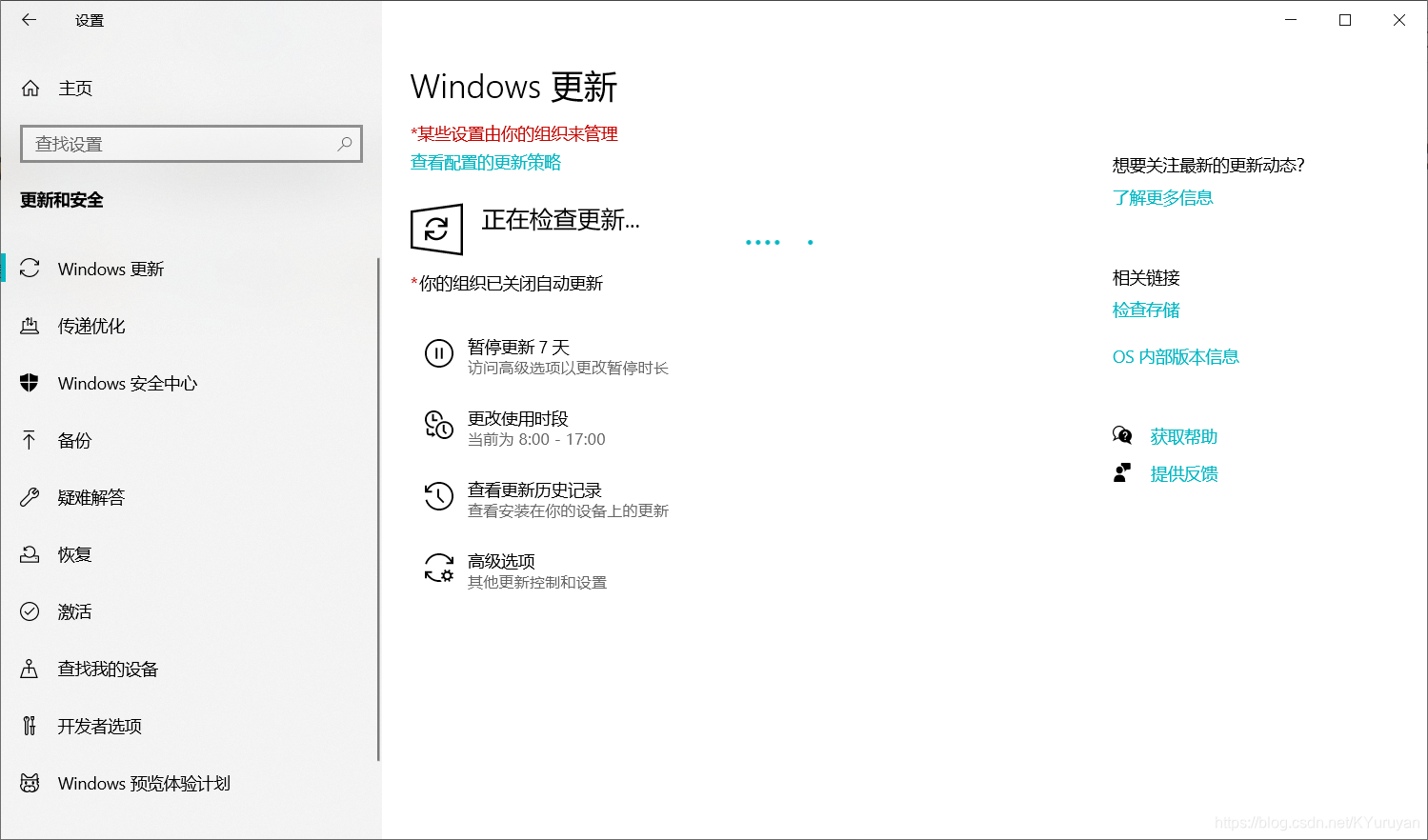Click the upload arrow icon for 备份
1428x840 pixels.
coord(30,440)
